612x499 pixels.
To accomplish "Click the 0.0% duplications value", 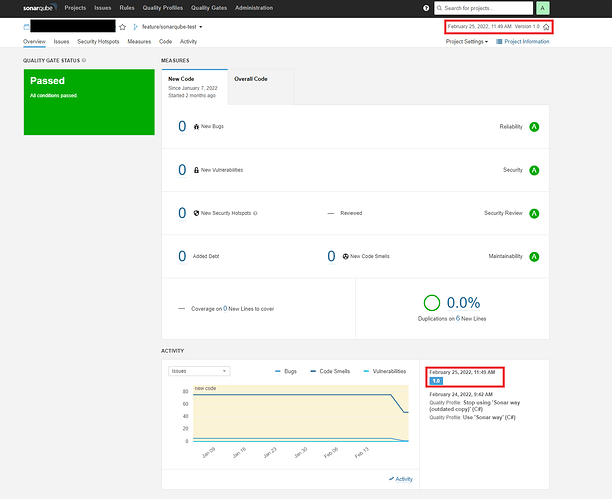I will [463, 303].
